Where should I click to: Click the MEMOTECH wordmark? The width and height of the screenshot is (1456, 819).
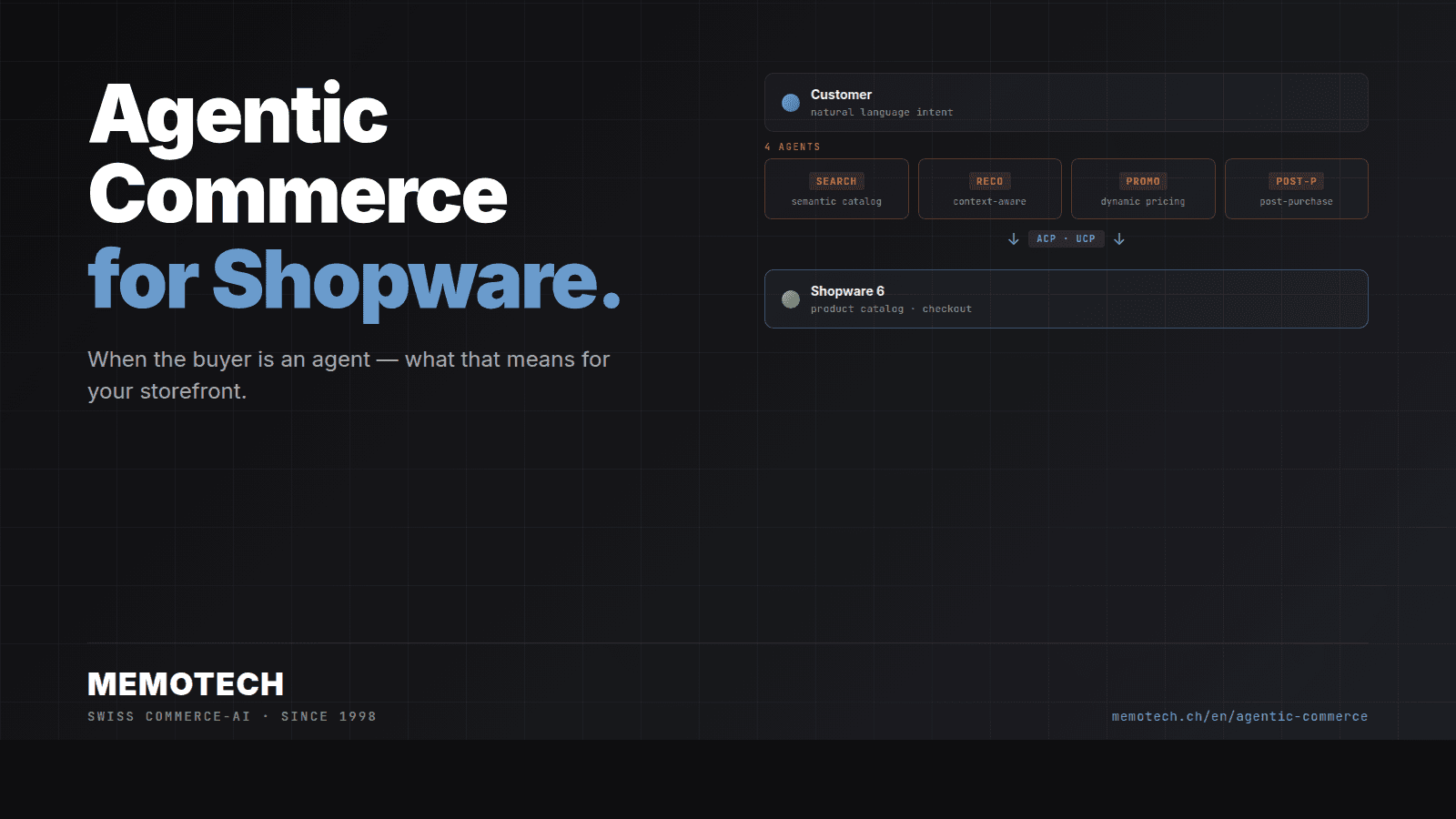click(185, 683)
